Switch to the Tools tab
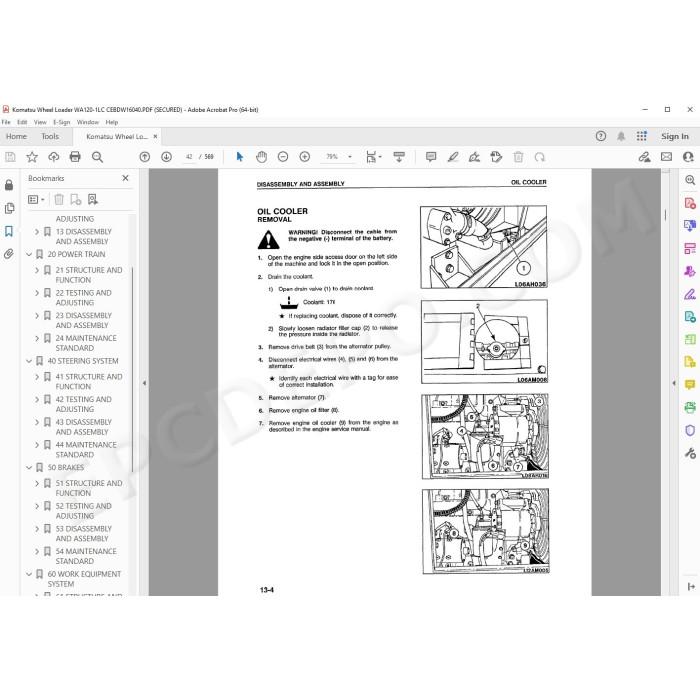Image resolution: width=700 pixels, height=700 pixels. point(50,136)
